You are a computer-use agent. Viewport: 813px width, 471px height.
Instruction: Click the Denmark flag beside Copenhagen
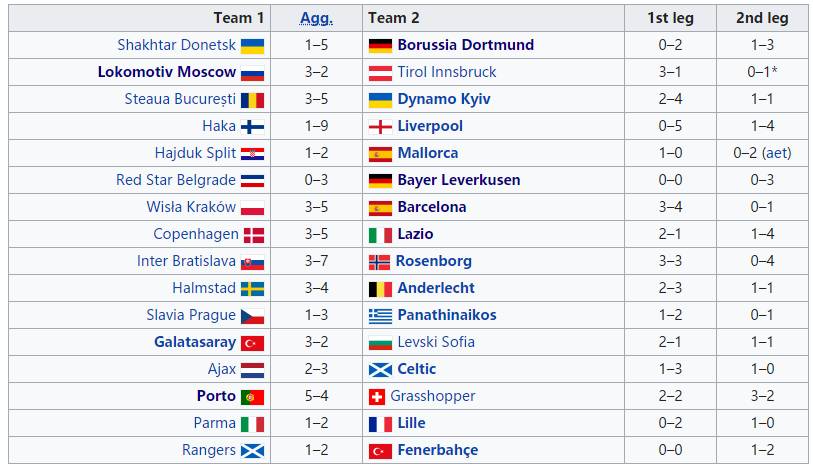tap(254, 234)
